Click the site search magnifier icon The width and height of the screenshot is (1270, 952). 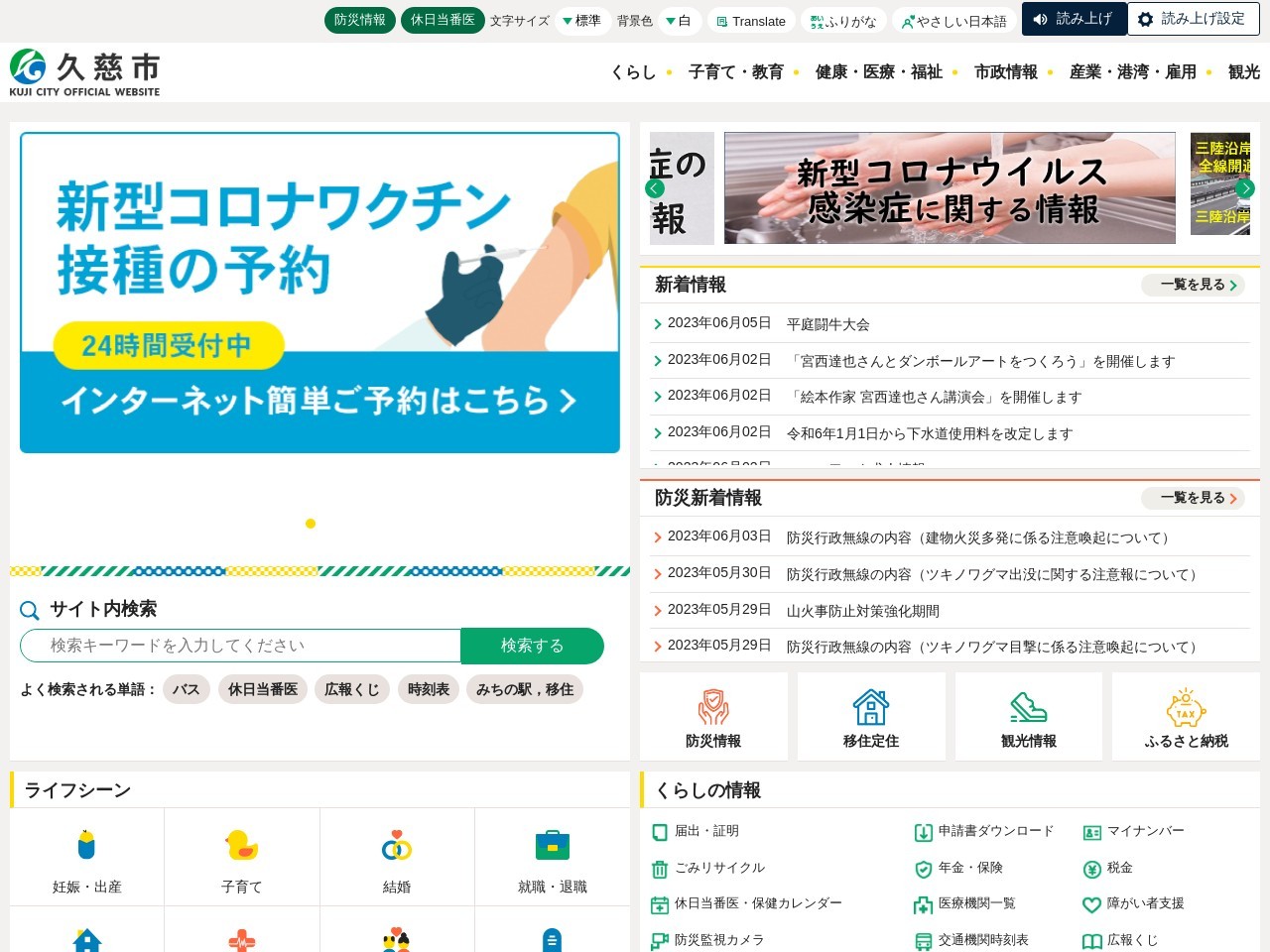30,610
